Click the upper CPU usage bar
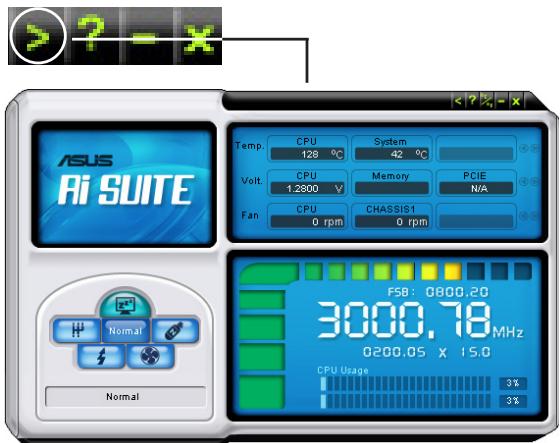Viewport: 560px width, 443px height. (405, 384)
